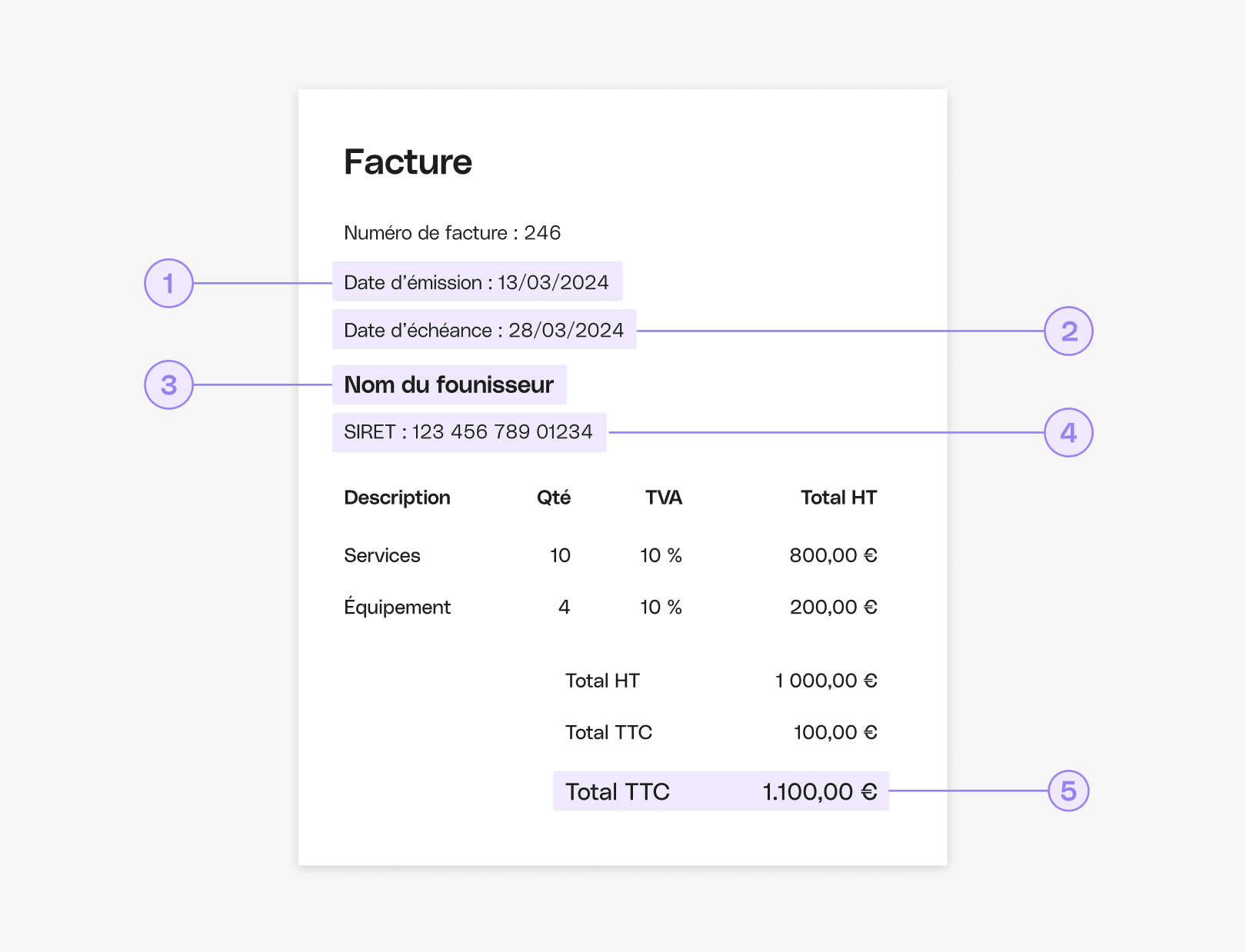
Task: Select the "Numéro de facture : 246" line
Action: [x=452, y=233]
